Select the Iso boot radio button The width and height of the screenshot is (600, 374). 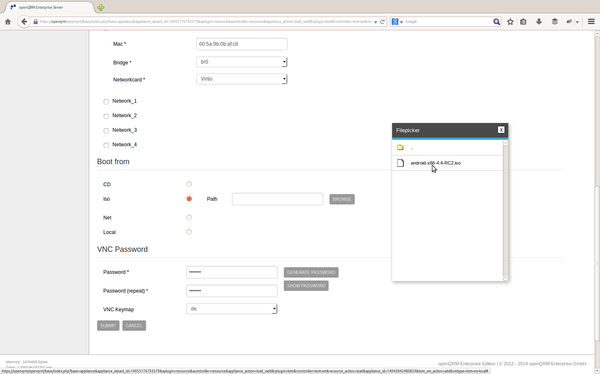click(x=189, y=199)
